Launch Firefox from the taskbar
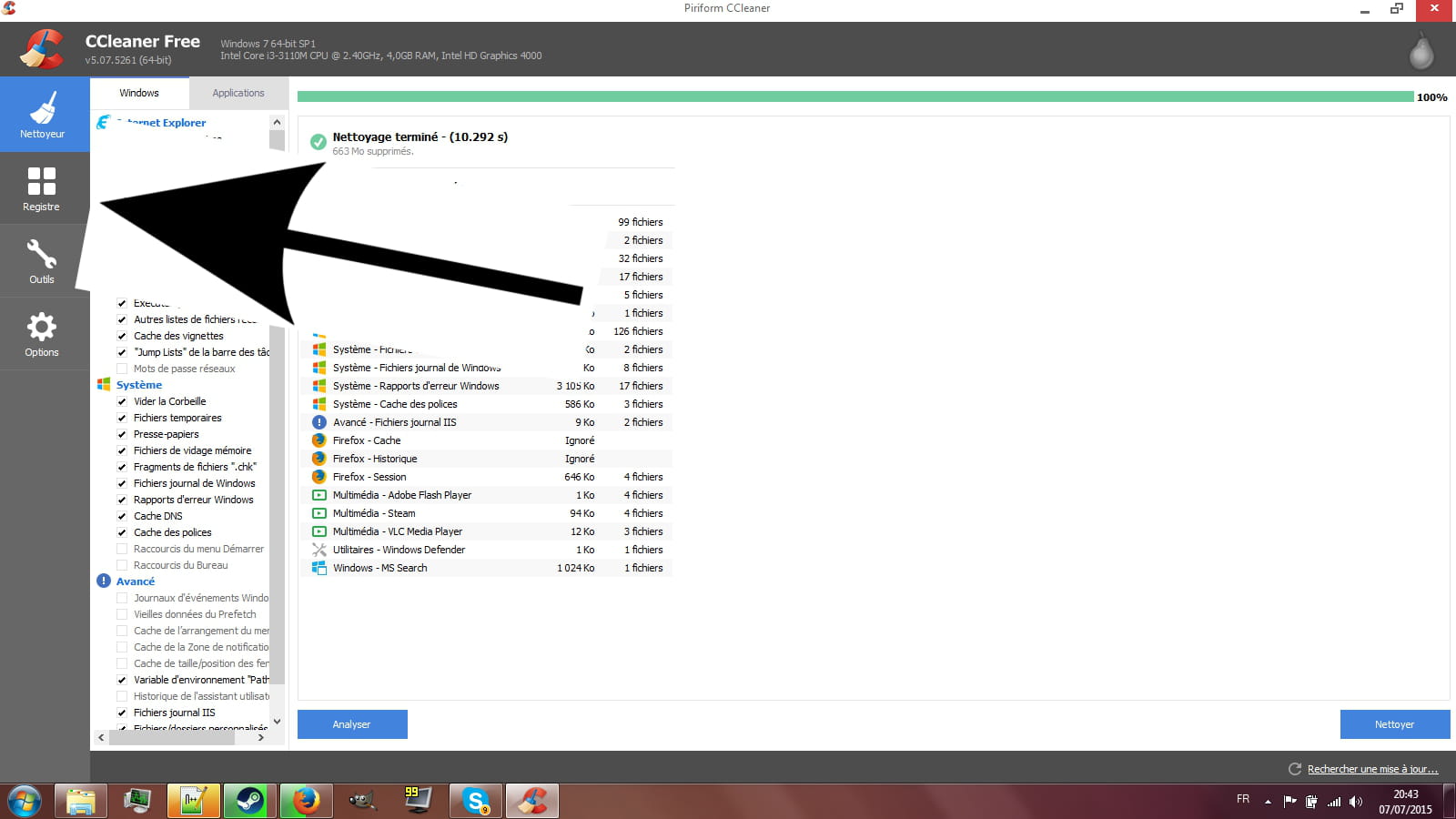 pyautogui.click(x=306, y=801)
